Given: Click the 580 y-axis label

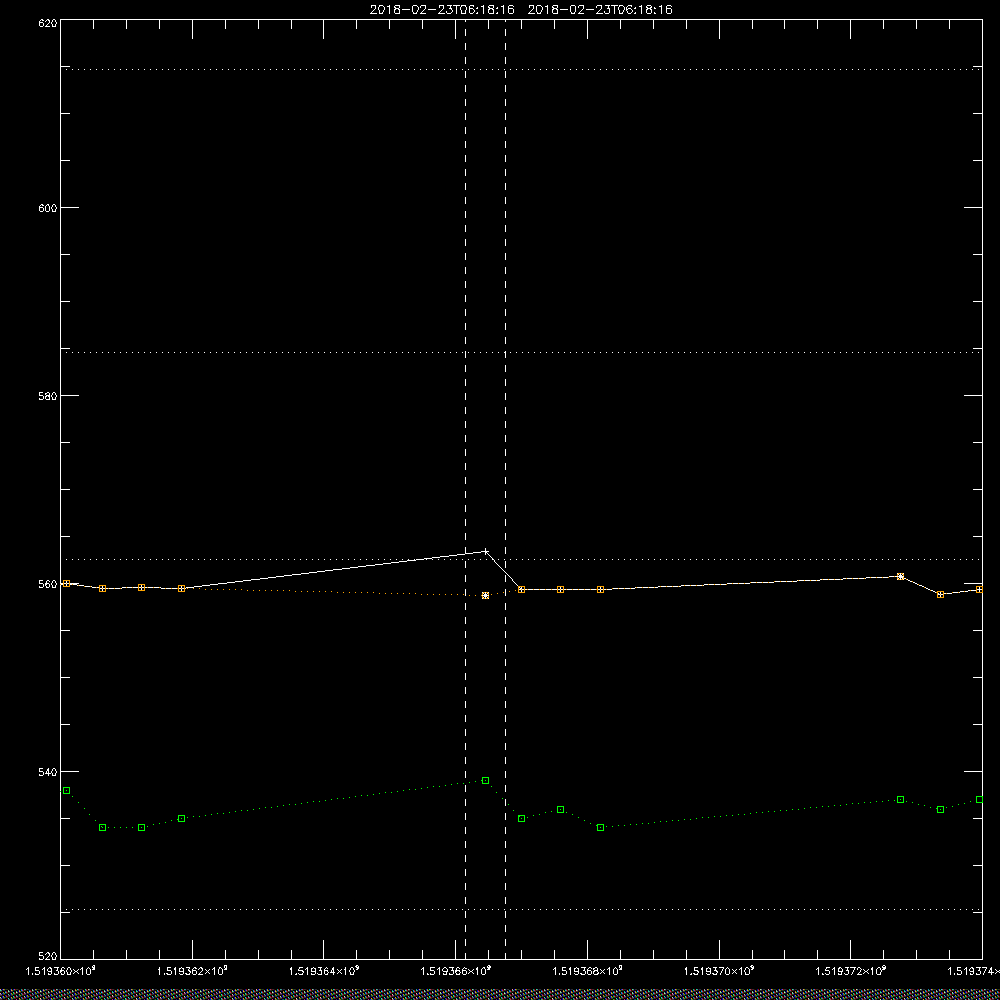Looking at the screenshot, I should 48,396.
